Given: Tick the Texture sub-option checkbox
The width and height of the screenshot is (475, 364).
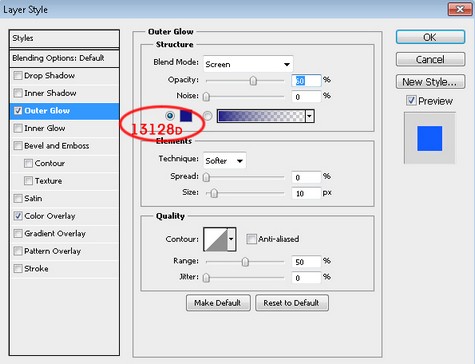Looking at the screenshot, I should click(x=29, y=181).
